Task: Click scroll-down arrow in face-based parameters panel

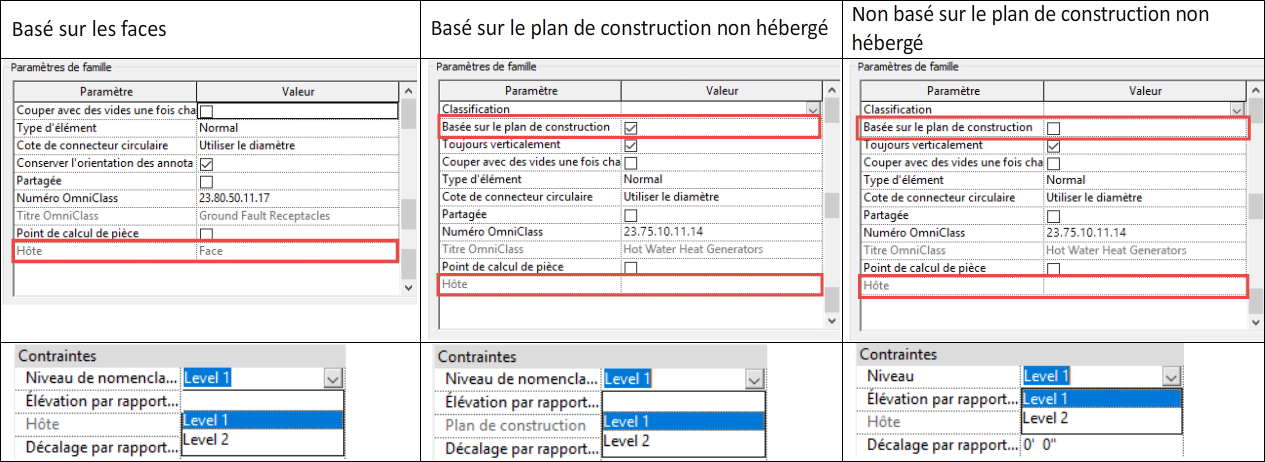Action: (x=408, y=287)
